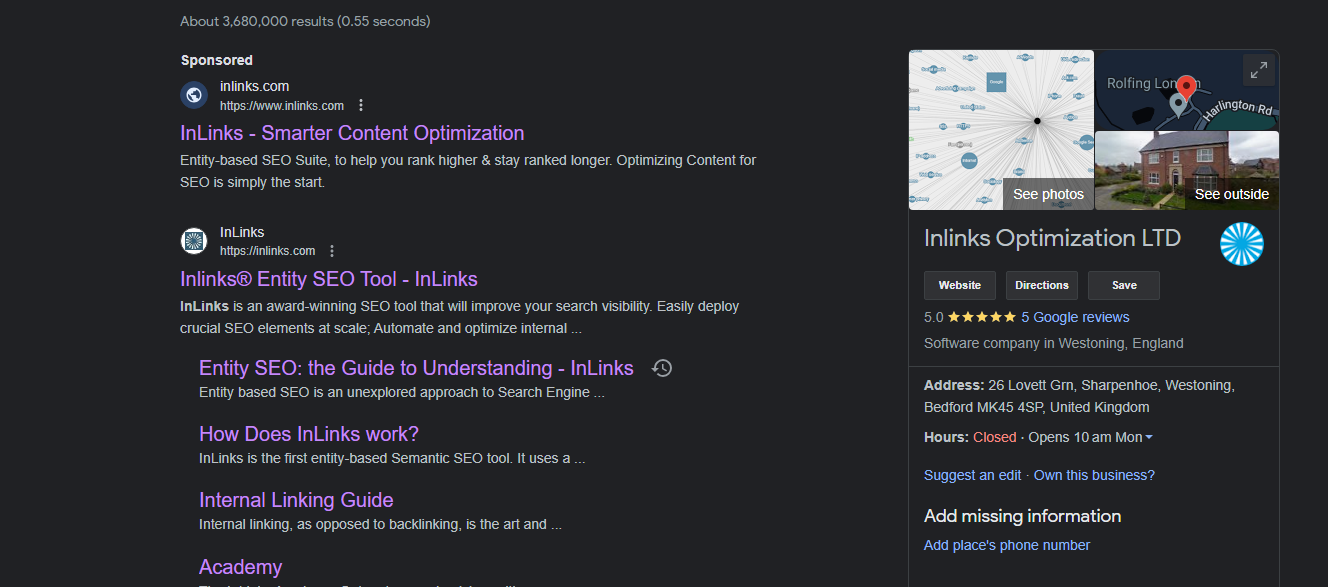This screenshot has width=1328, height=587.
Task: Open the 'See outside' street view thumbnail
Action: 1187,171
